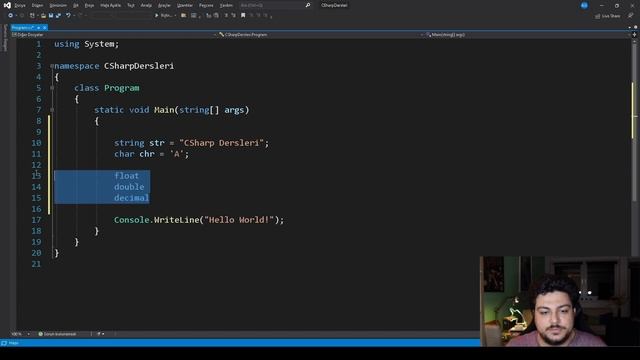This screenshot has height=360, width=640.
Task: Open the Yardım menu
Action: [226, 5]
